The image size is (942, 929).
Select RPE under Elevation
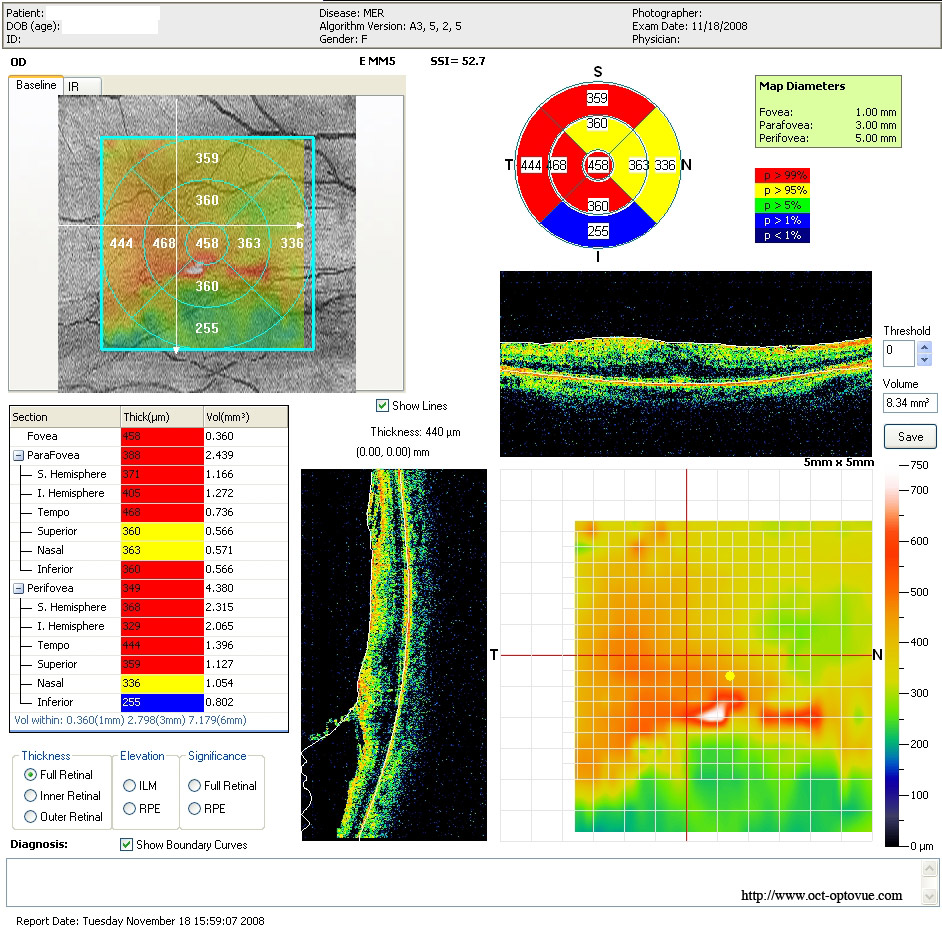tap(129, 809)
